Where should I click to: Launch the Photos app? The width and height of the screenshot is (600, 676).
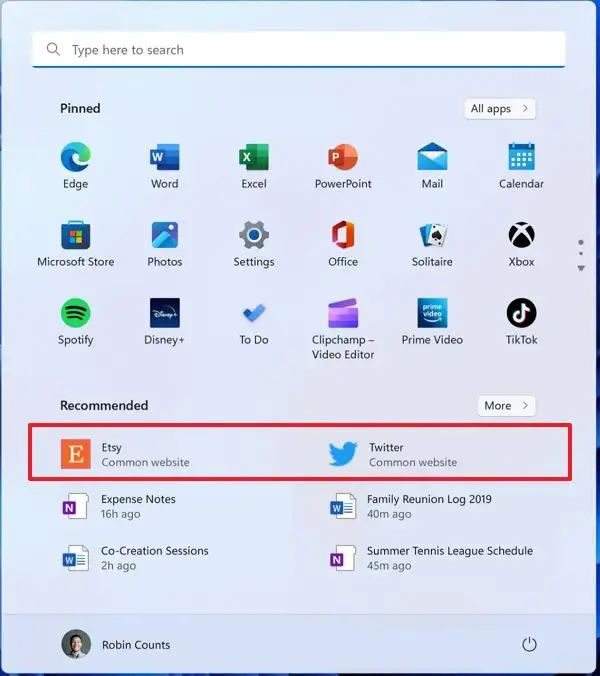pos(165,244)
